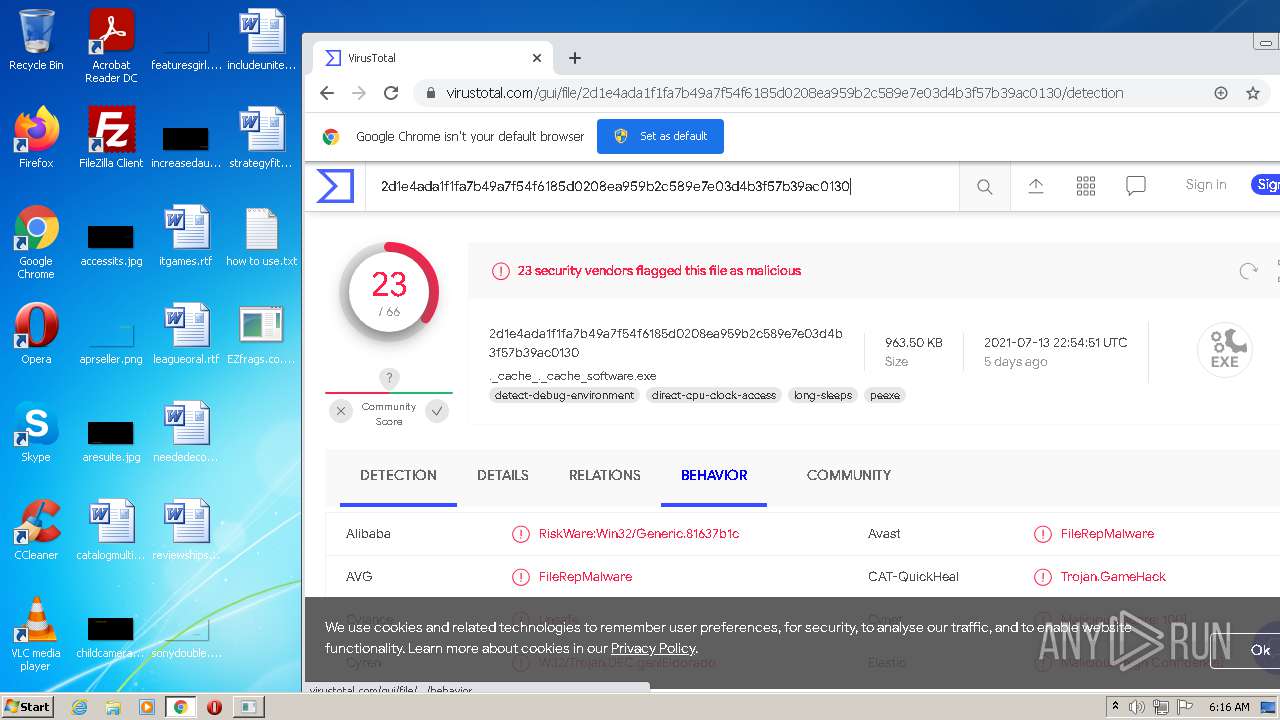Bookmark this page with star icon
1280x720 pixels.
[x=1252, y=93]
